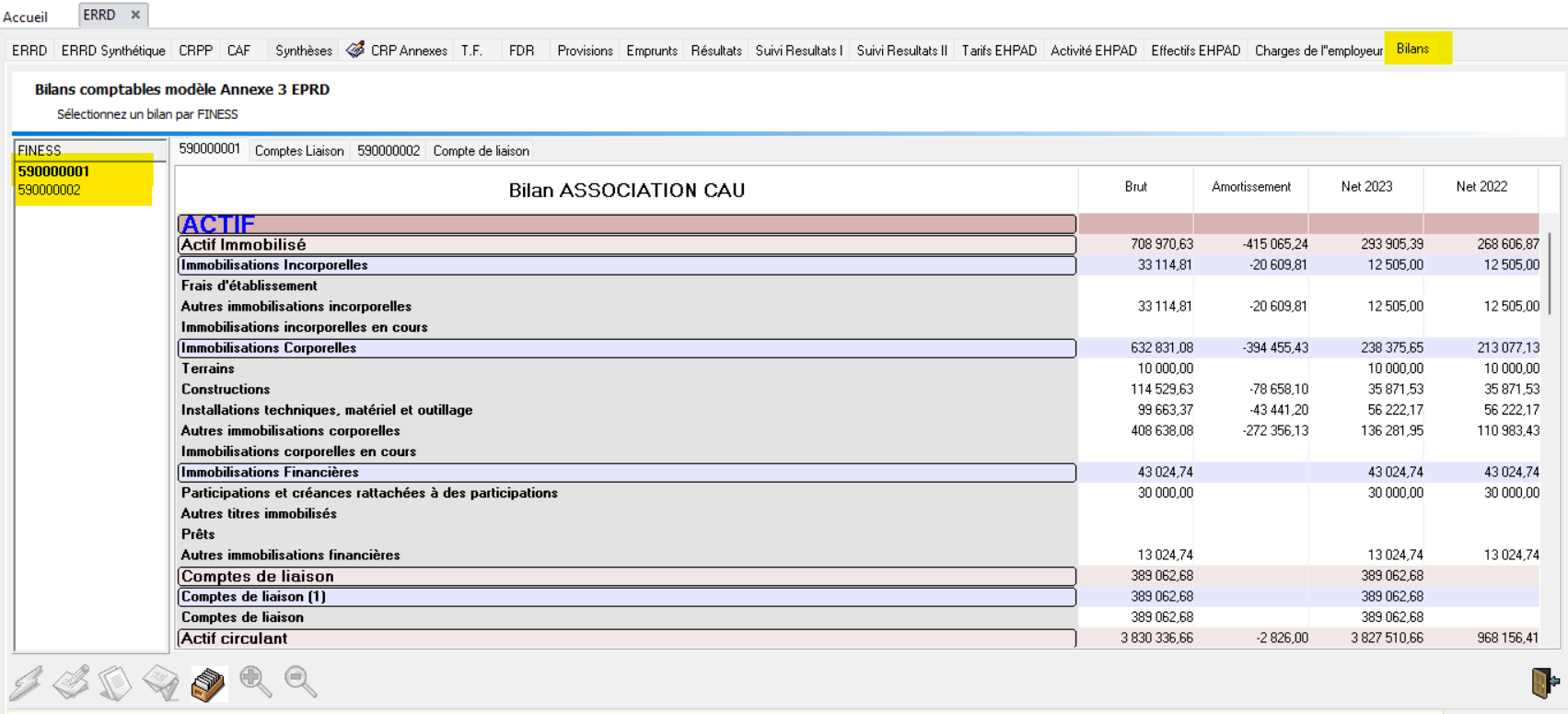Switch to the T.F. tab
The width and height of the screenshot is (1568, 714).
click(471, 51)
